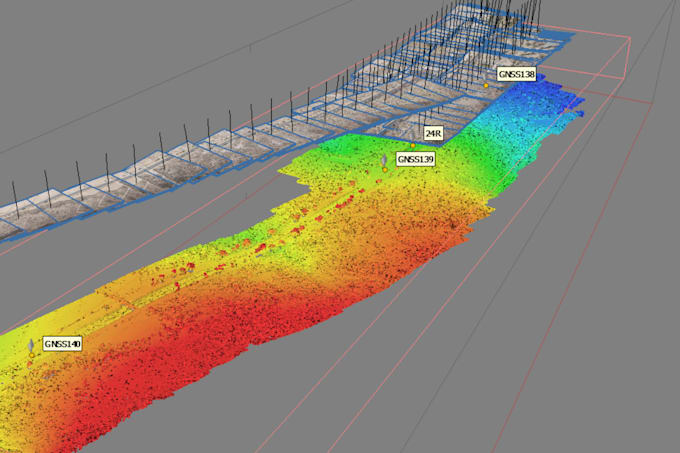Viewport: 680px width, 453px height.
Task: Click the orange point marker at GNSS138
Action: 486,86
